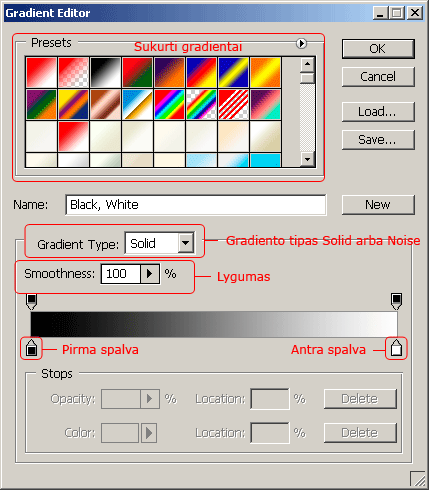
Task: Open the Smoothness slider arrow
Action: pos(150,274)
